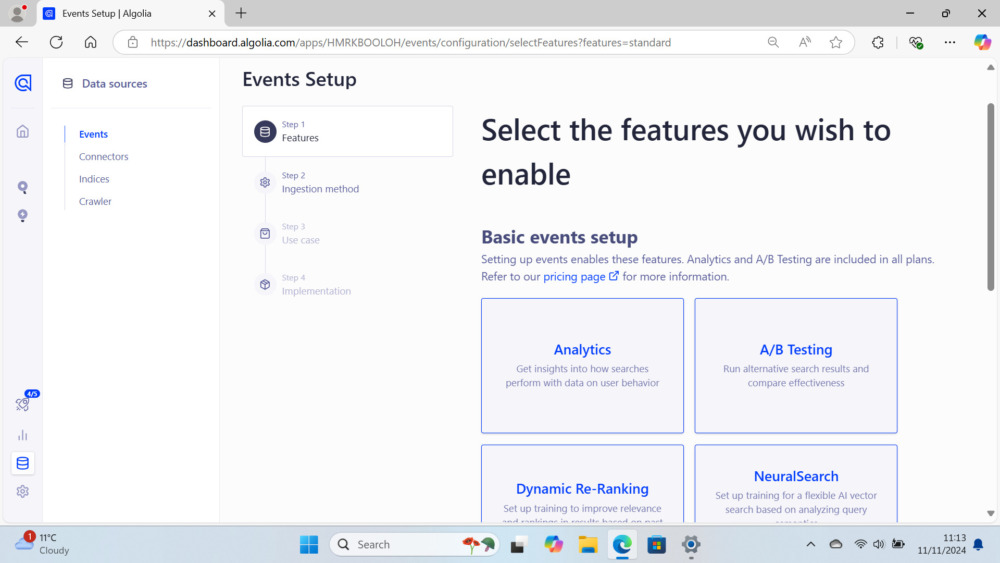Viewport: 1000px width, 563px height.
Task: Click the Data sources heading
Action: pyautogui.click(x=114, y=84)
